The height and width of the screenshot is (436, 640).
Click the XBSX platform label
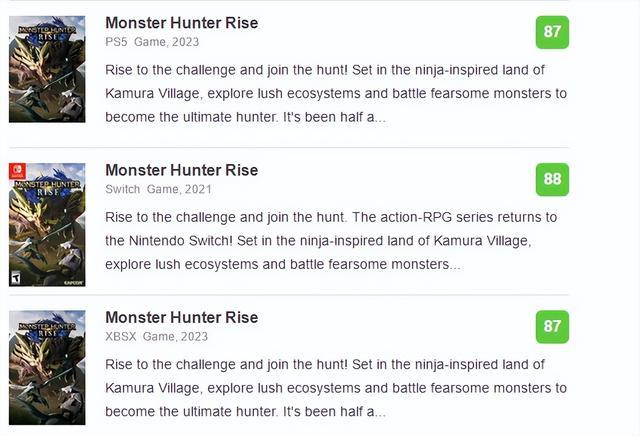(121, 337)
